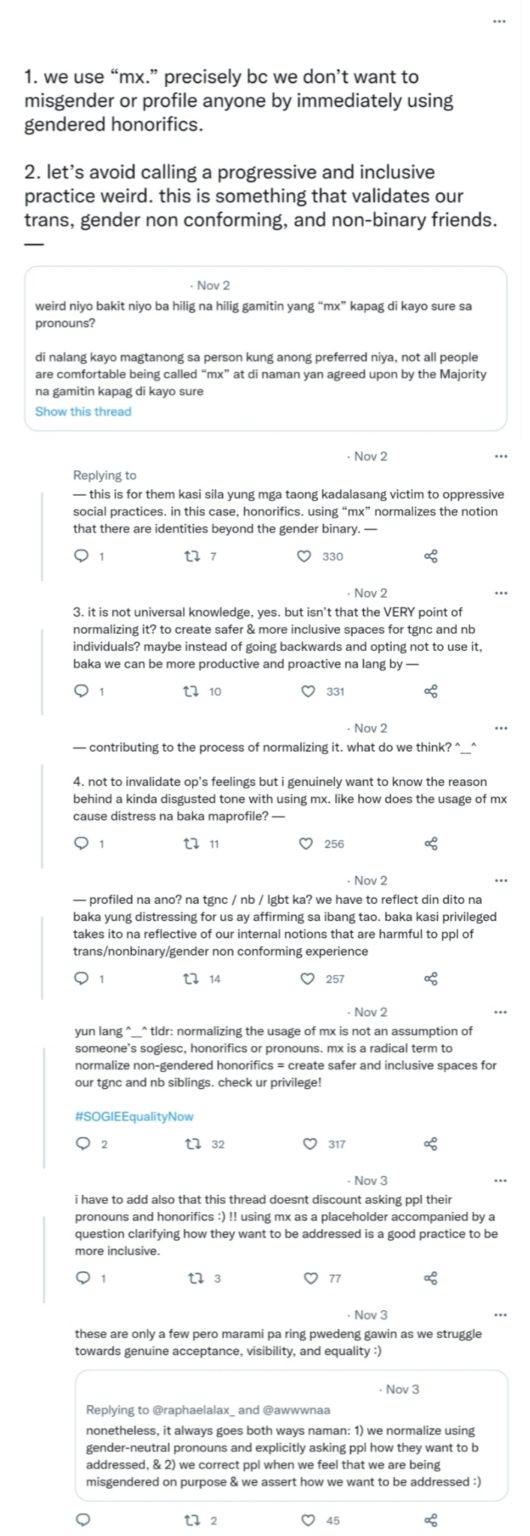Viewport: 530px width, 1536px height.
Task: Like the tweet with 257 likes
Action: (305, 979)
